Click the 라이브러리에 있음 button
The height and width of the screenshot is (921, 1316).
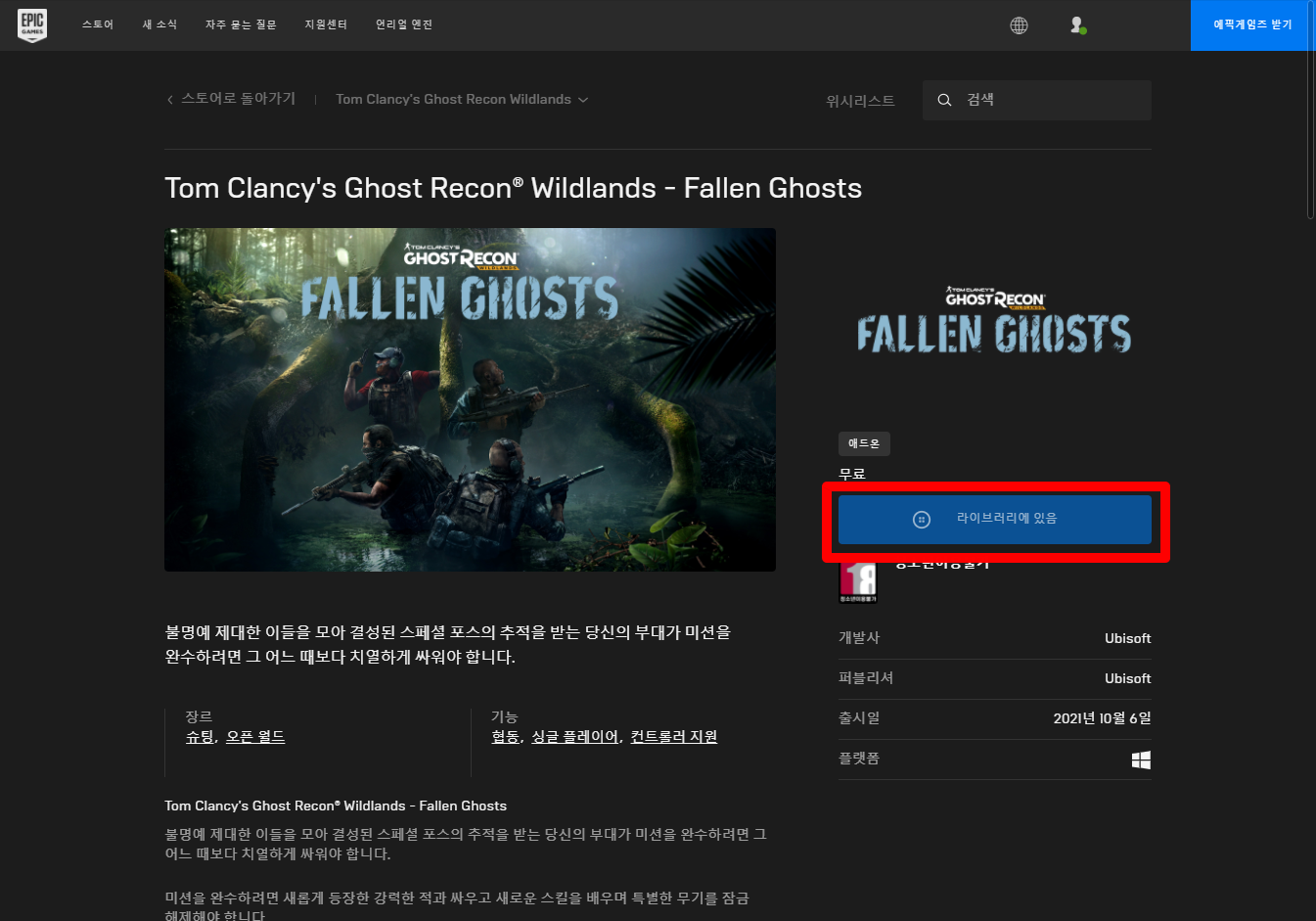pos(995,519)
